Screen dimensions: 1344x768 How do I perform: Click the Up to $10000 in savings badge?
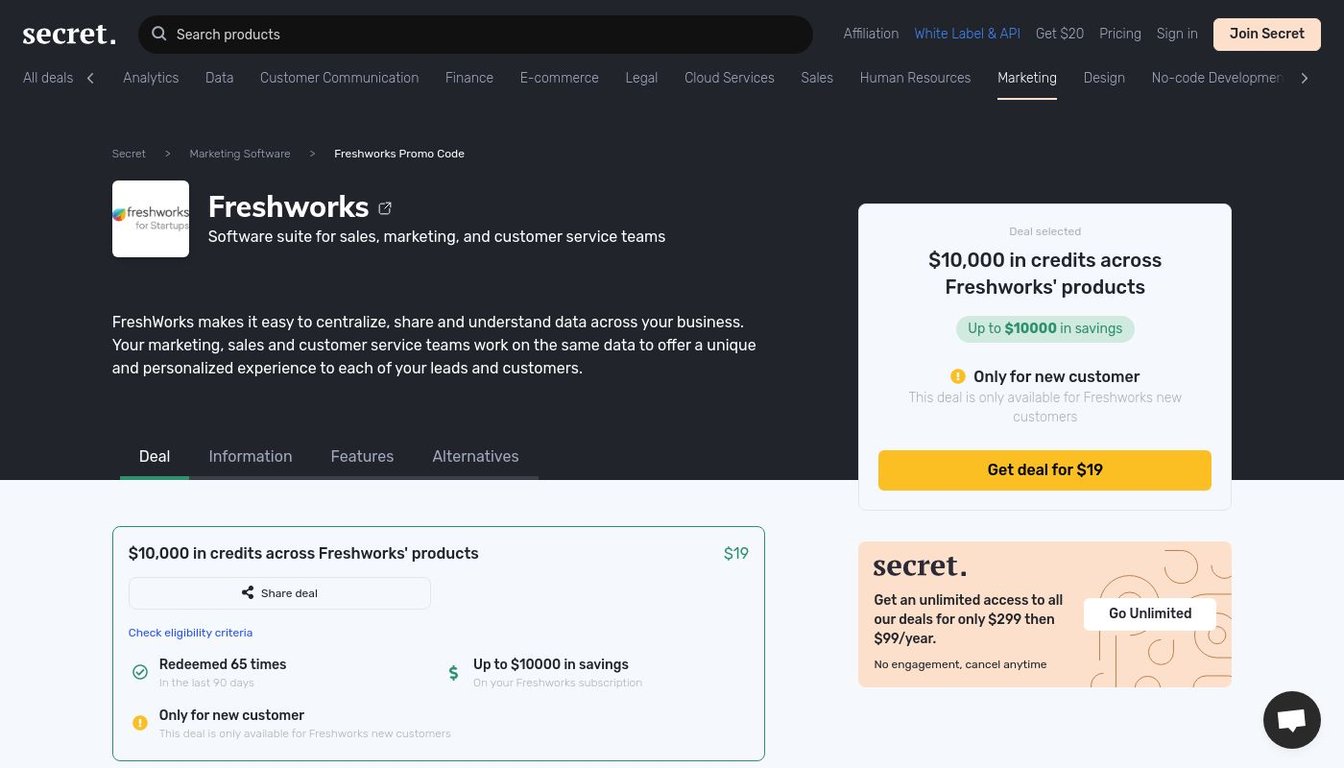pos(1045,328)
